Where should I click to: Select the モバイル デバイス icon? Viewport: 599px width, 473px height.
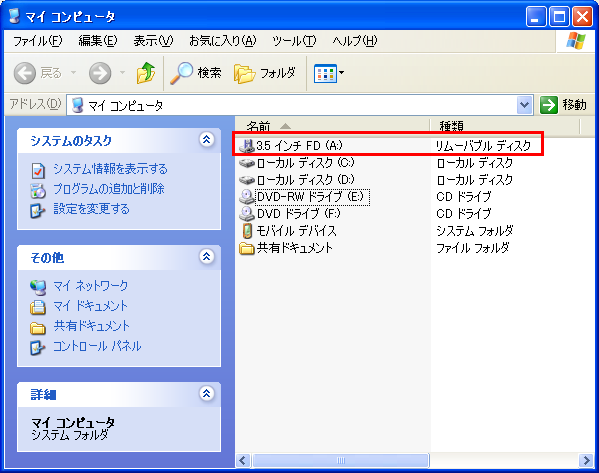[247, 231]
